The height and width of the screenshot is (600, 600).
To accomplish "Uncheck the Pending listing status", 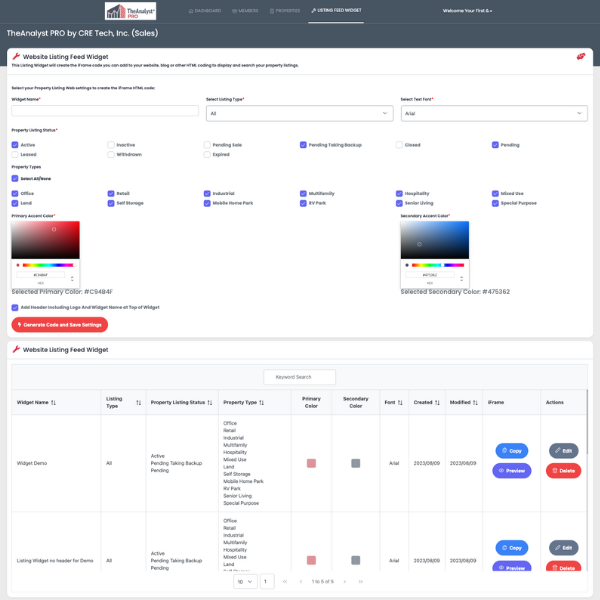I will pos(495,145).
